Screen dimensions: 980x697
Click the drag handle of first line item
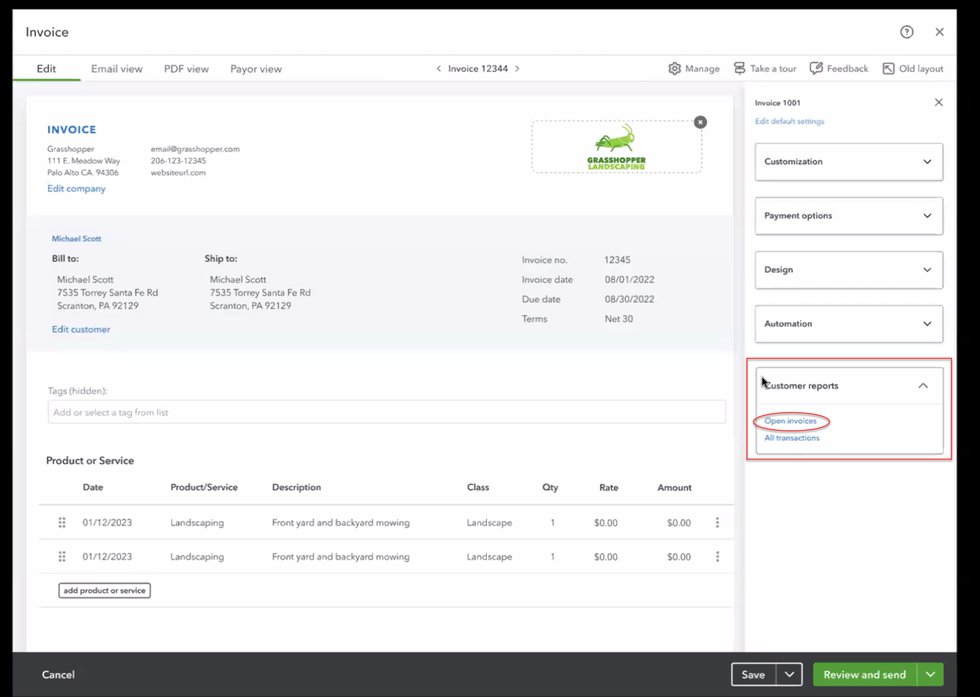(62, 523)
